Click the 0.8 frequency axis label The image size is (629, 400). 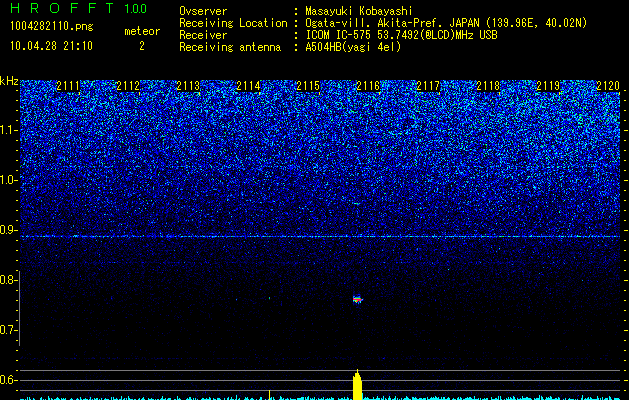pos(7,280)
